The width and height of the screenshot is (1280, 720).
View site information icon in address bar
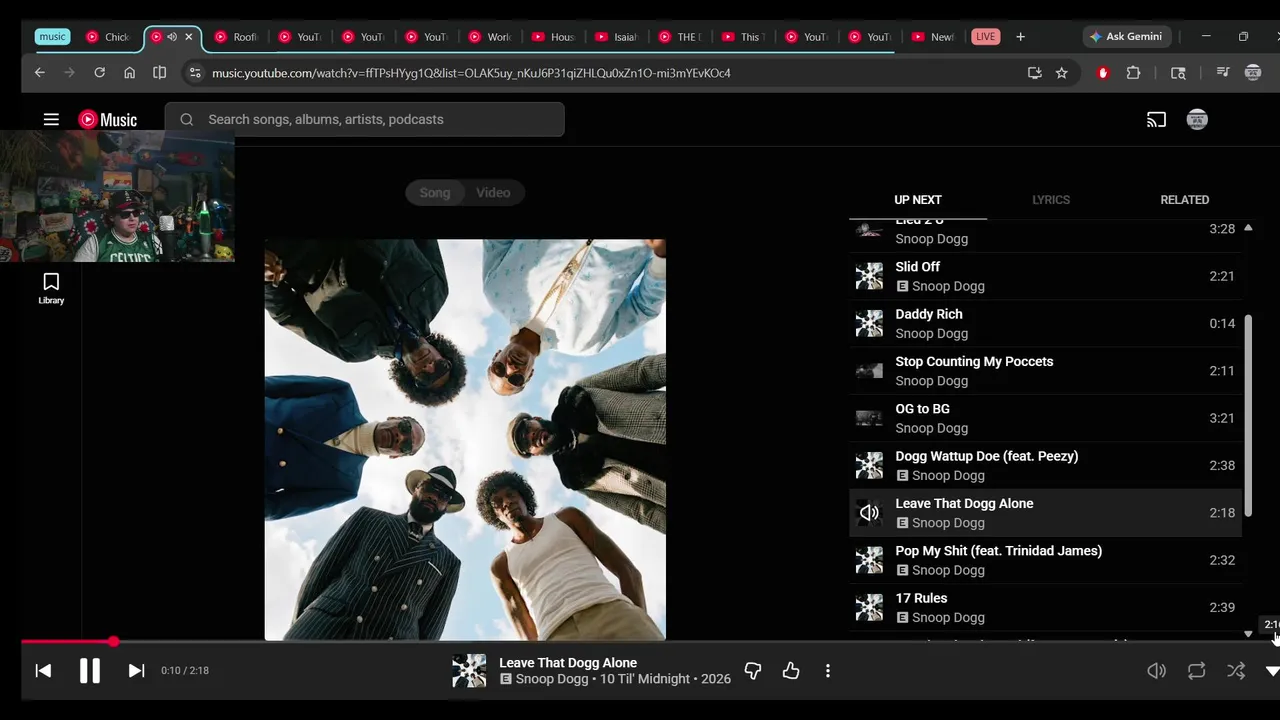click(195, 73)
